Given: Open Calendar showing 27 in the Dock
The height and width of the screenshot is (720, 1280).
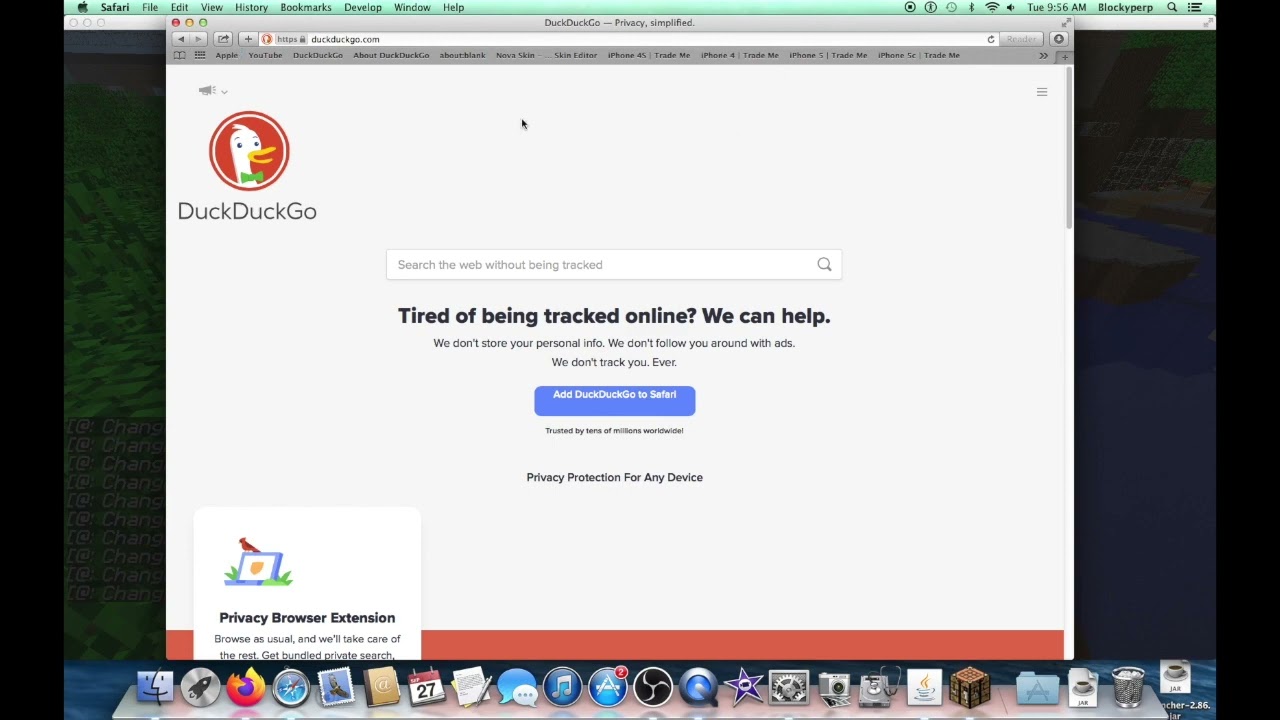Looking at the screenshot, I should [x=426, y=687].
